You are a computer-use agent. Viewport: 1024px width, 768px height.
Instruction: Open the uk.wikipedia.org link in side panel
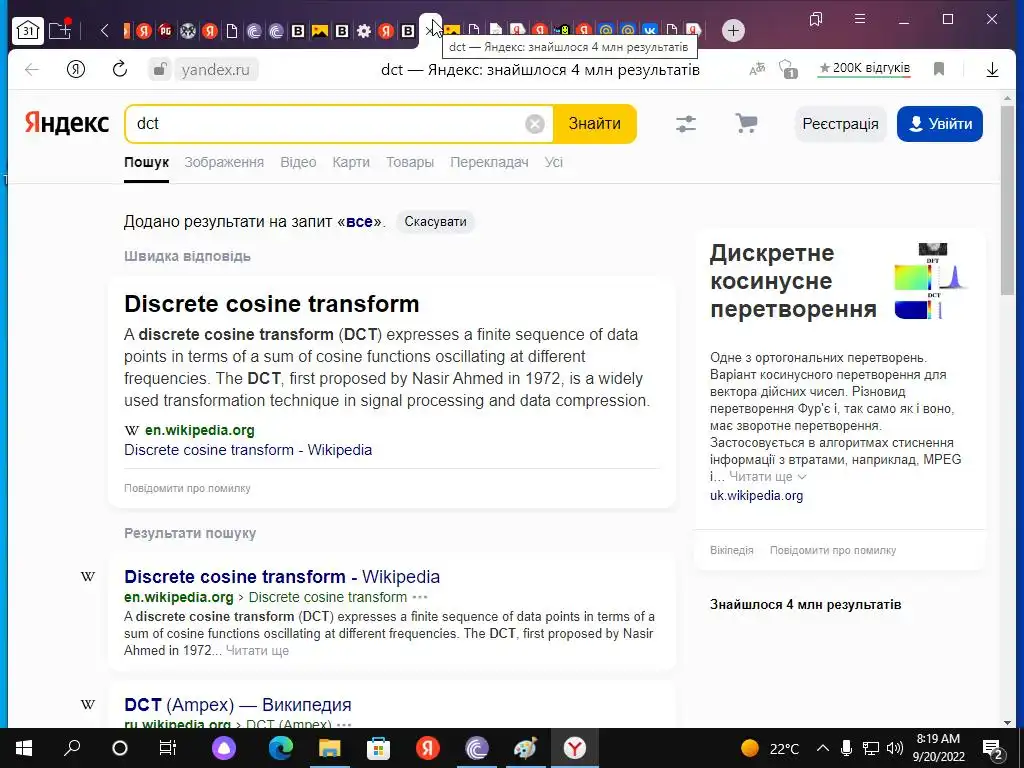pos(756,496)
